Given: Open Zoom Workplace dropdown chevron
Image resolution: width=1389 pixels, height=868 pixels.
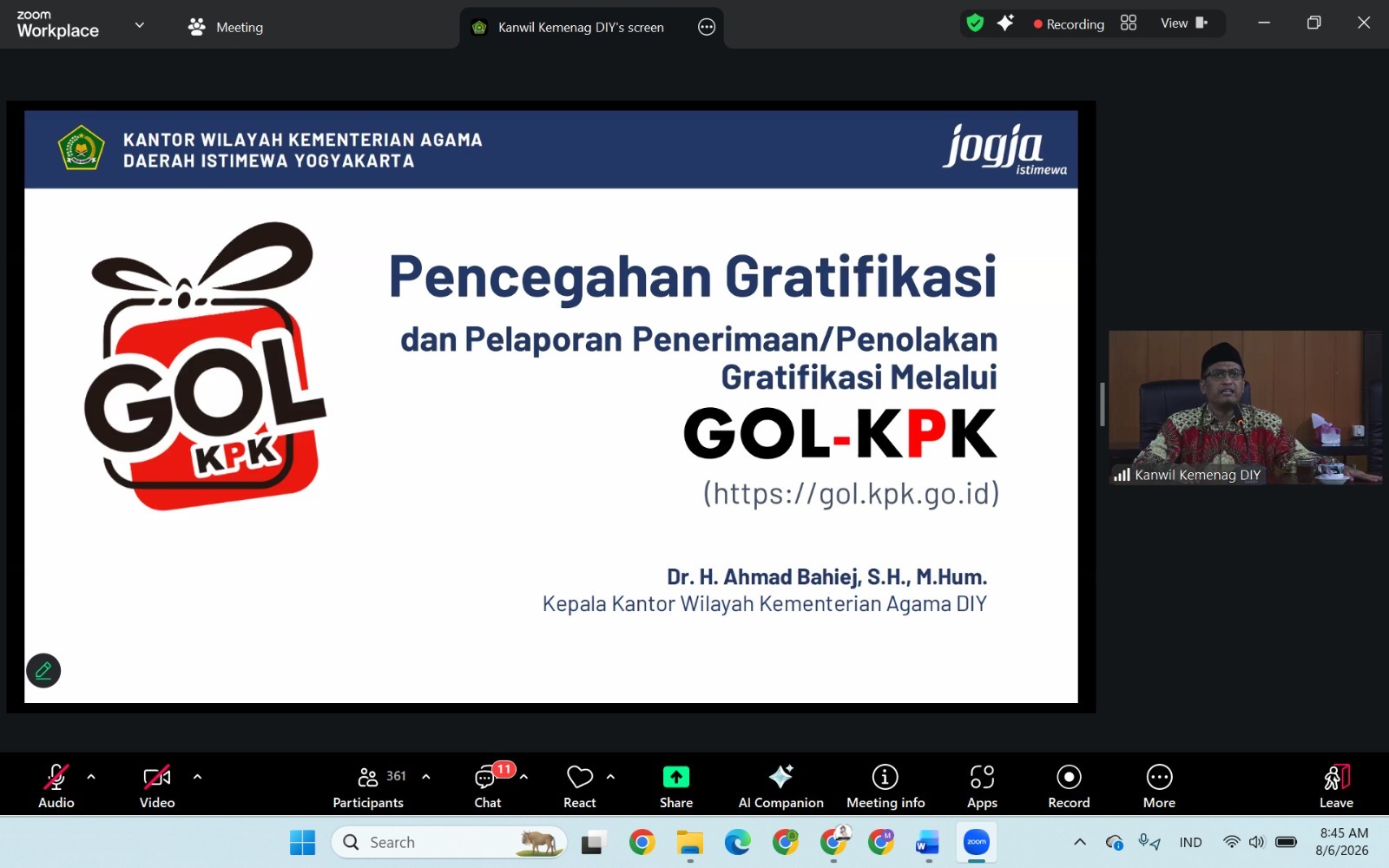Looking at the screenshot, I should (139, 25).
